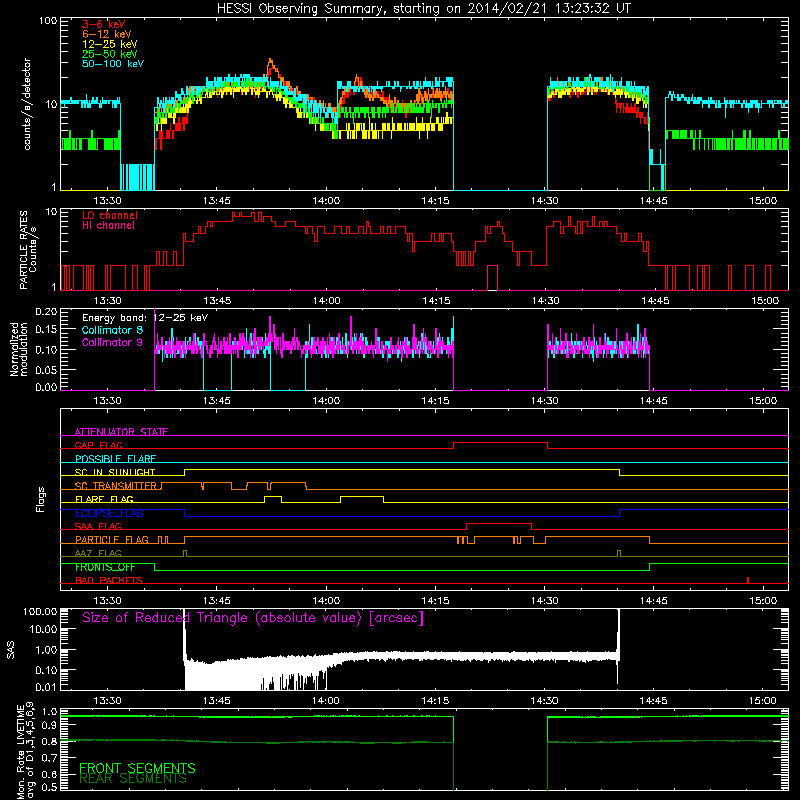
Task: Click "100.00" on the SAS y-axis
Action: tap(40, 611)
